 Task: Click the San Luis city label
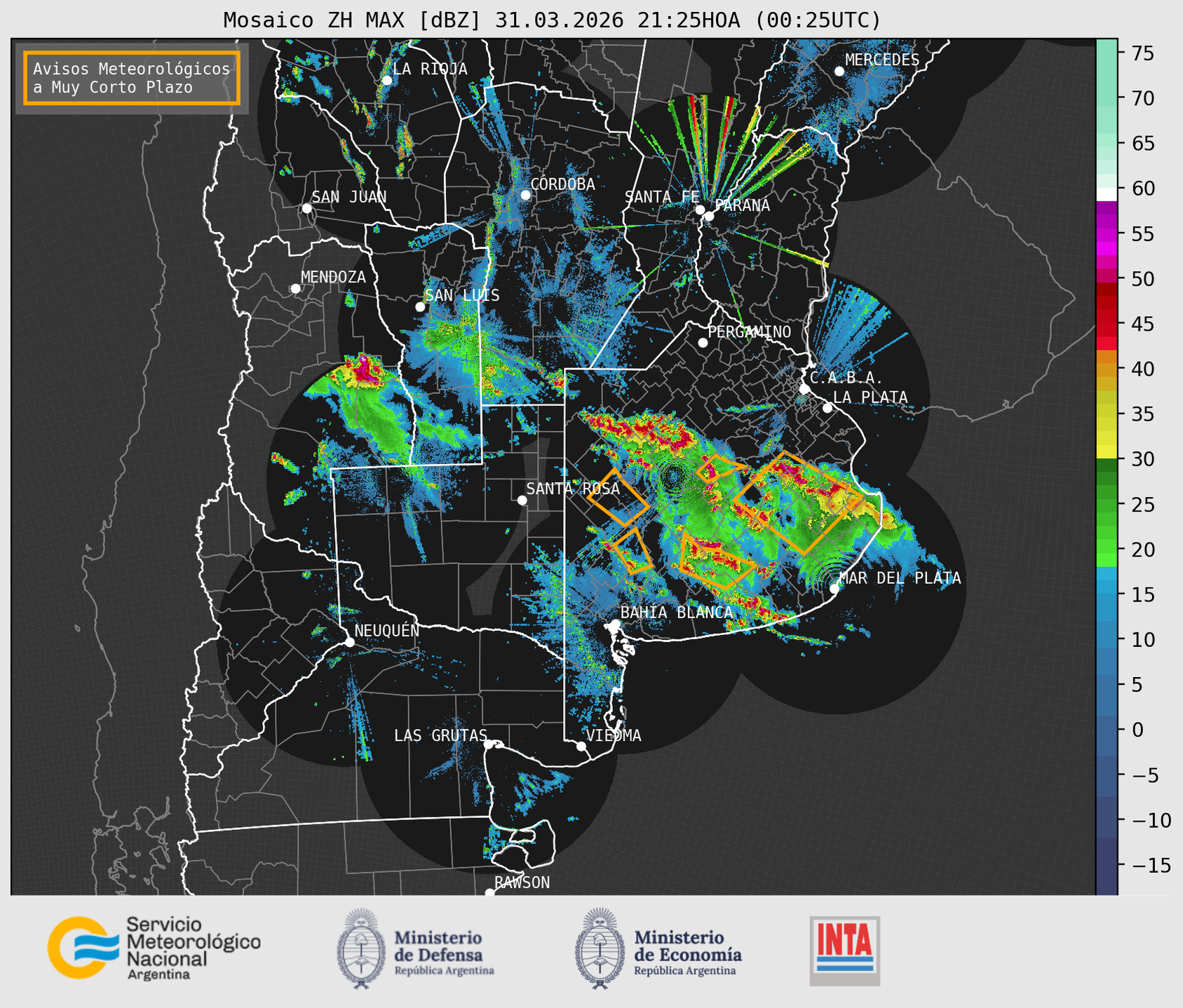(x=462, y=295)
